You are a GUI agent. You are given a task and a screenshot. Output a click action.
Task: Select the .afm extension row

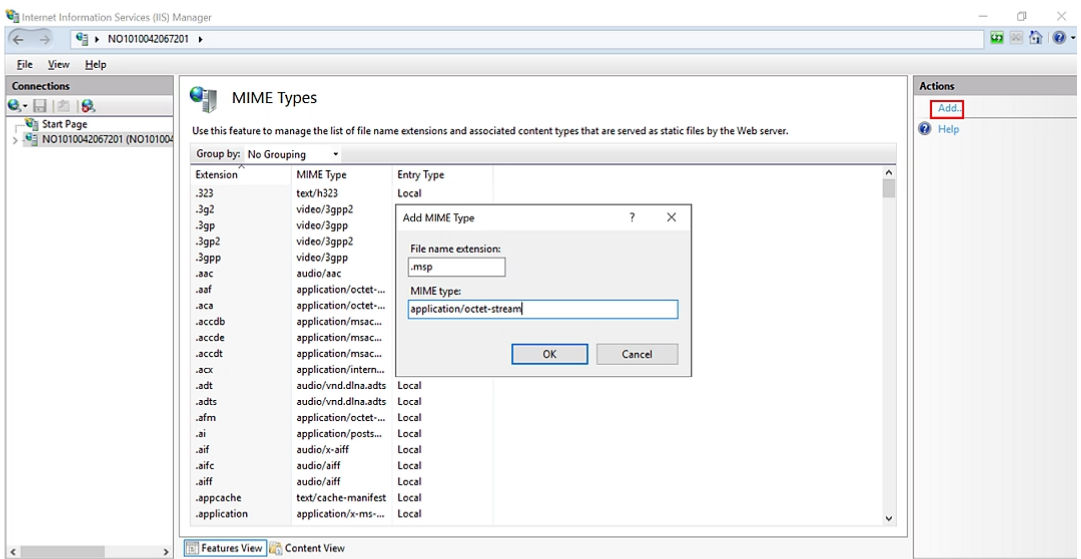click(342, 418)
